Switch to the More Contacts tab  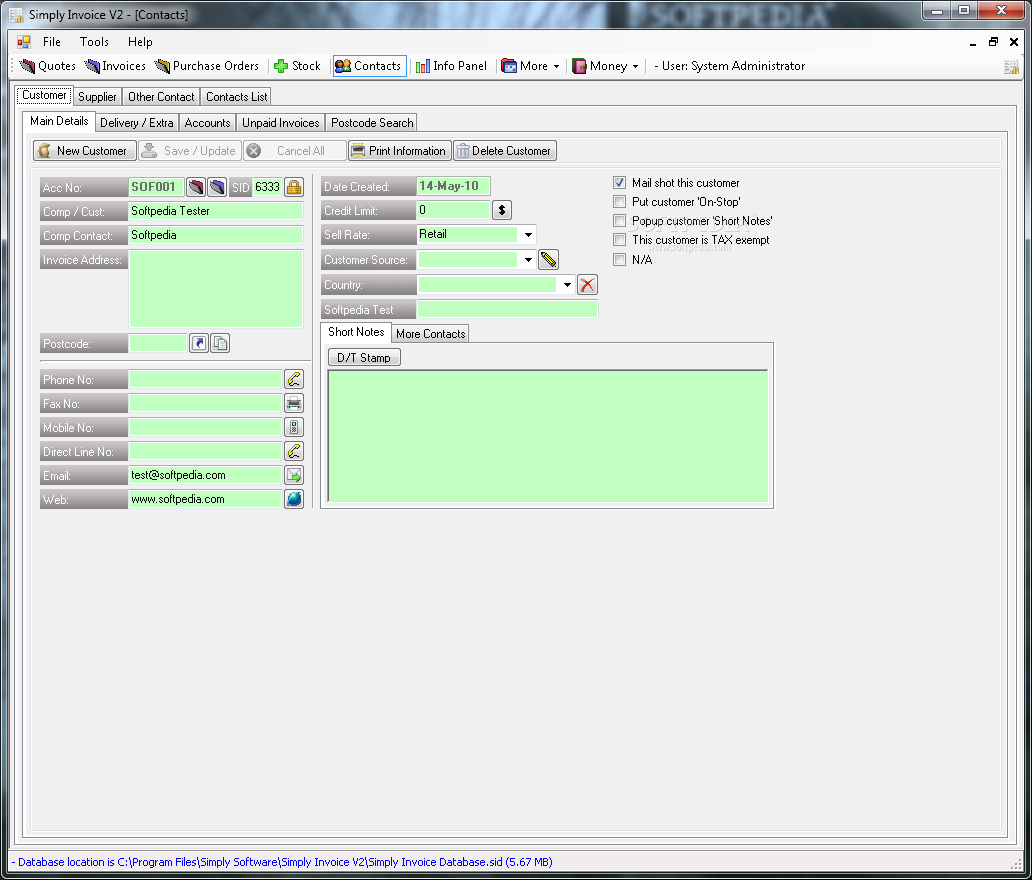[430, 334]
